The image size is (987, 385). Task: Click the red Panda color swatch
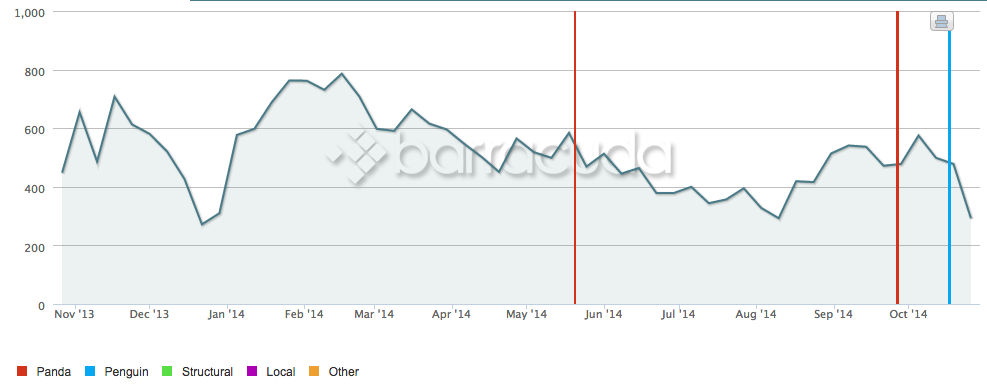click(22, 371)
